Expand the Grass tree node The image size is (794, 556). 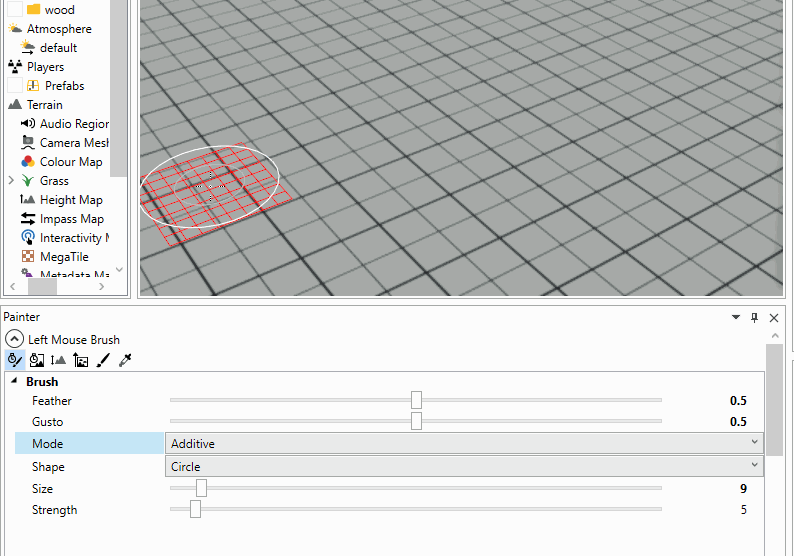pos(11,180)
